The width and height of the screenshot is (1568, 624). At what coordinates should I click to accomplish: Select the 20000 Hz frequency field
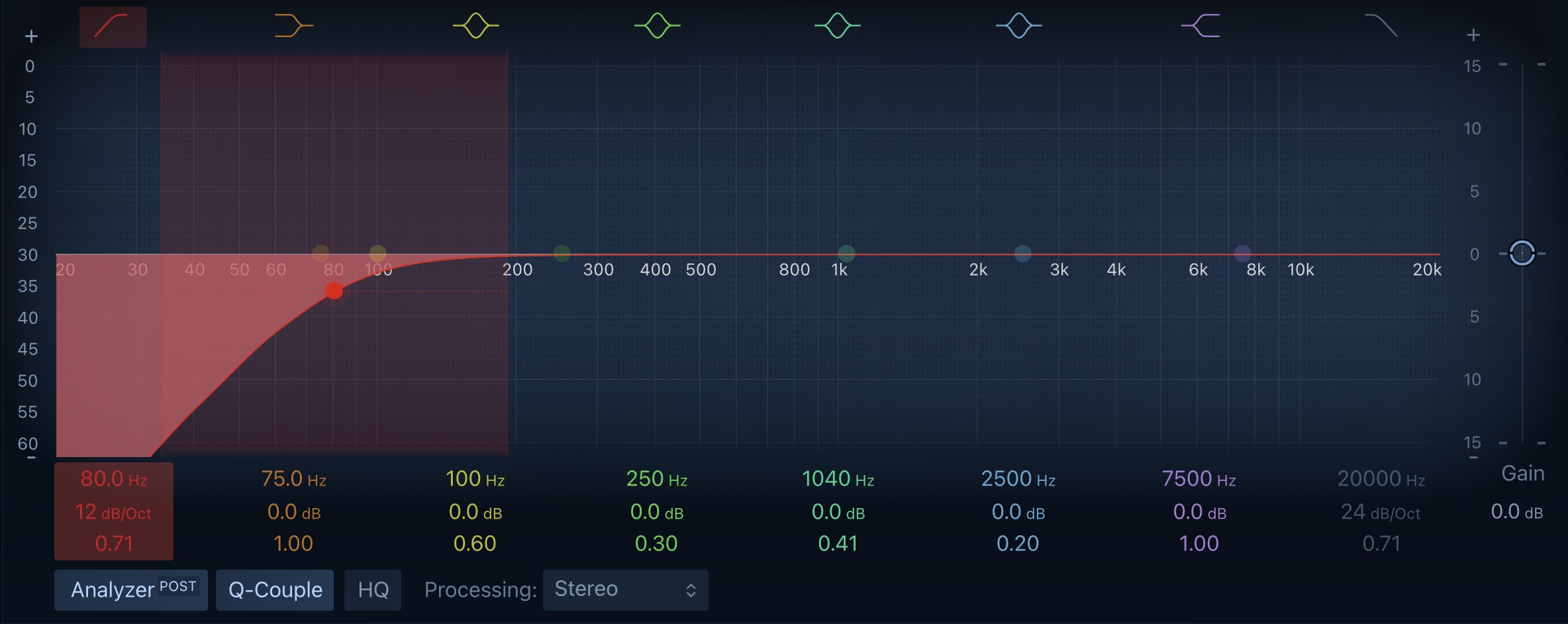tap(1381, 479)
